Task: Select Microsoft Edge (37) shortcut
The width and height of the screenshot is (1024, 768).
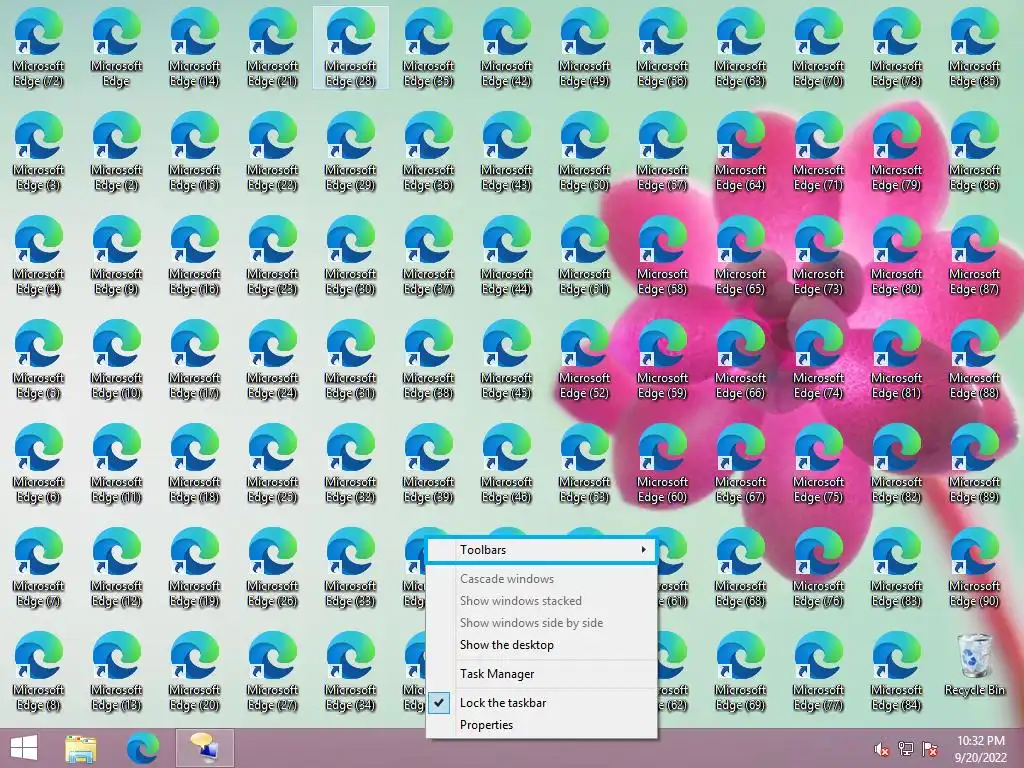Action: [x=428, y=255]
